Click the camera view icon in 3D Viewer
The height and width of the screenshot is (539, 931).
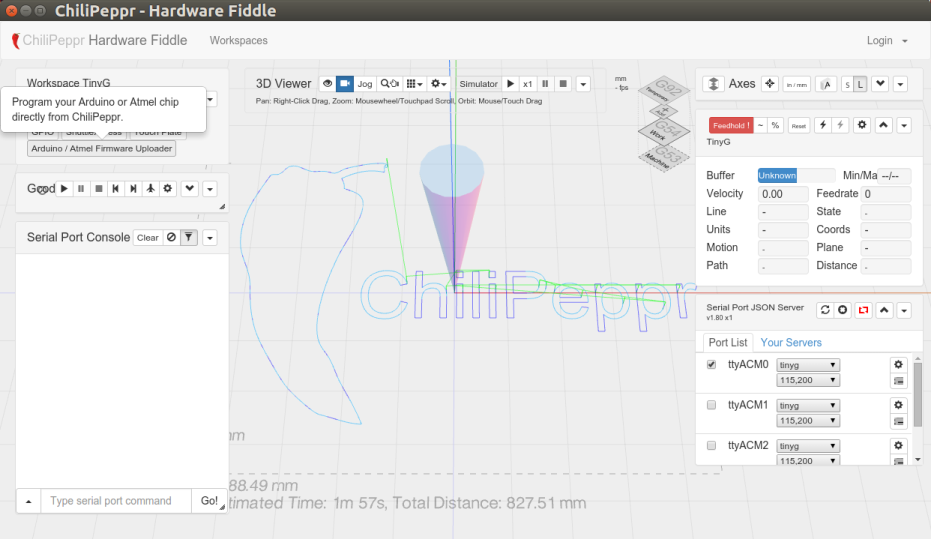345,84
